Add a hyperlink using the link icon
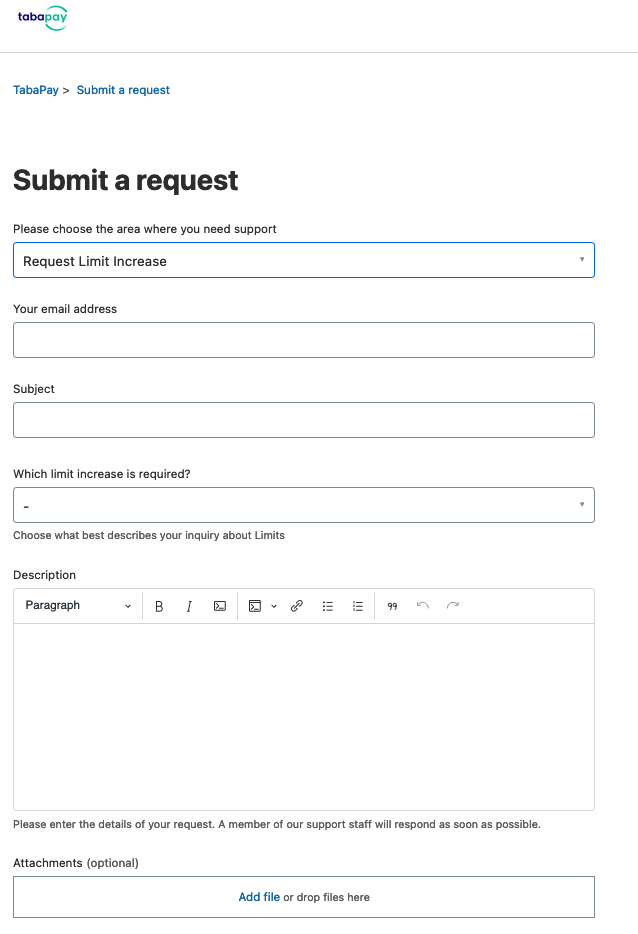638x934 pixels. tap(297, 606)
